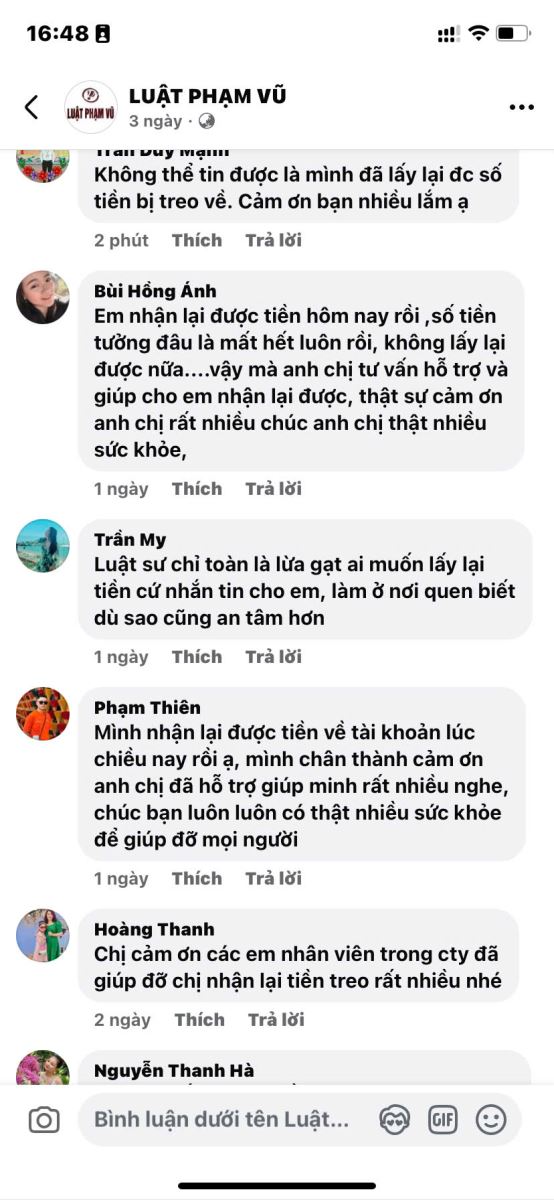Open LUẬT PHẠM VŨ page title

tap(207, 96)
